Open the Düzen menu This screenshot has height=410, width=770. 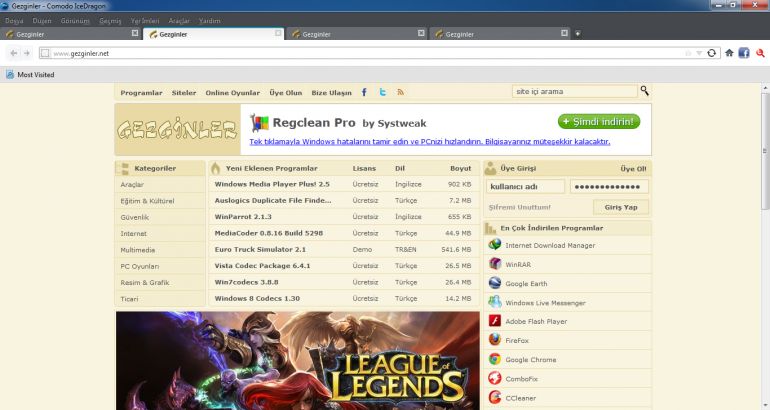42,21
